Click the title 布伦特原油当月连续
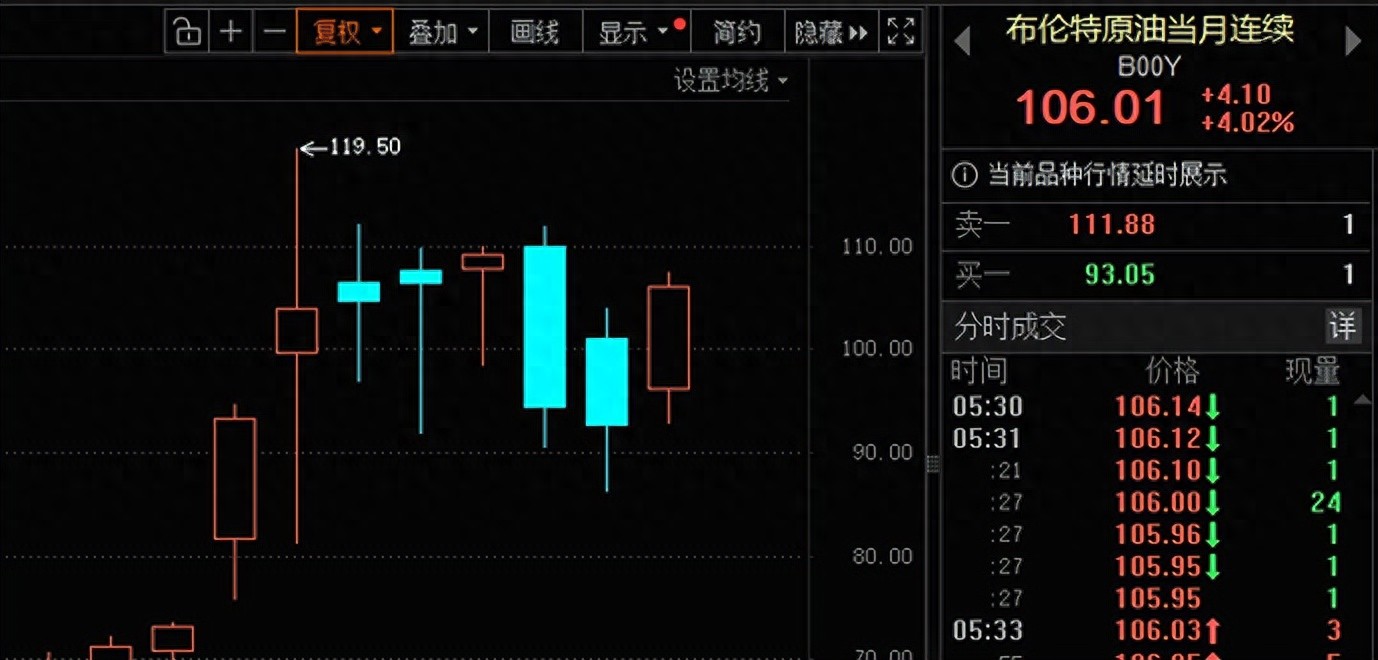The height and width of the screenshot is (660, 1378). (x=1150, y=29)
